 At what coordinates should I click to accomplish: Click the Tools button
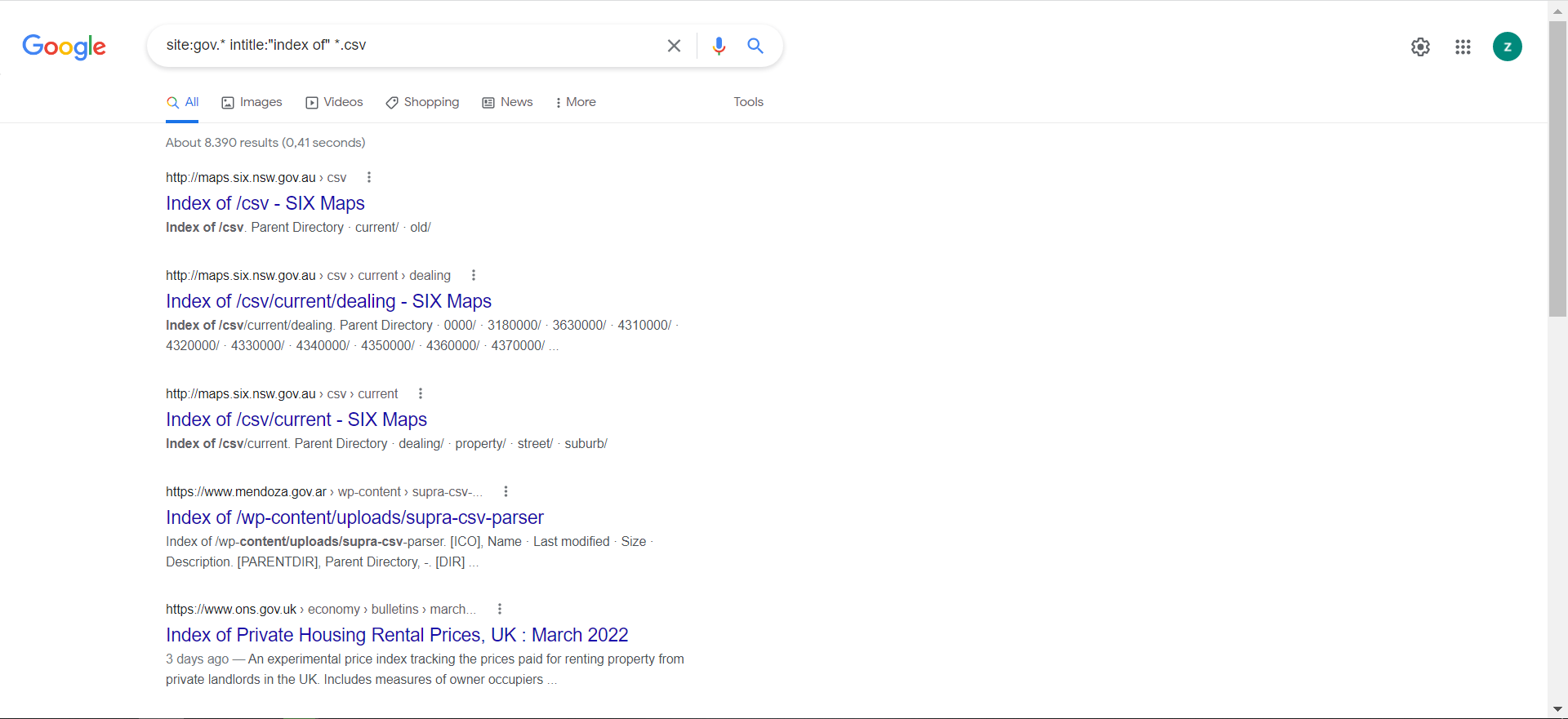click(748, 102)
